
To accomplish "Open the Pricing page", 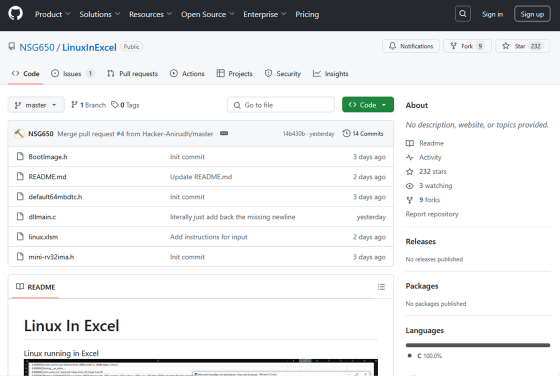I will coord(307,14).
